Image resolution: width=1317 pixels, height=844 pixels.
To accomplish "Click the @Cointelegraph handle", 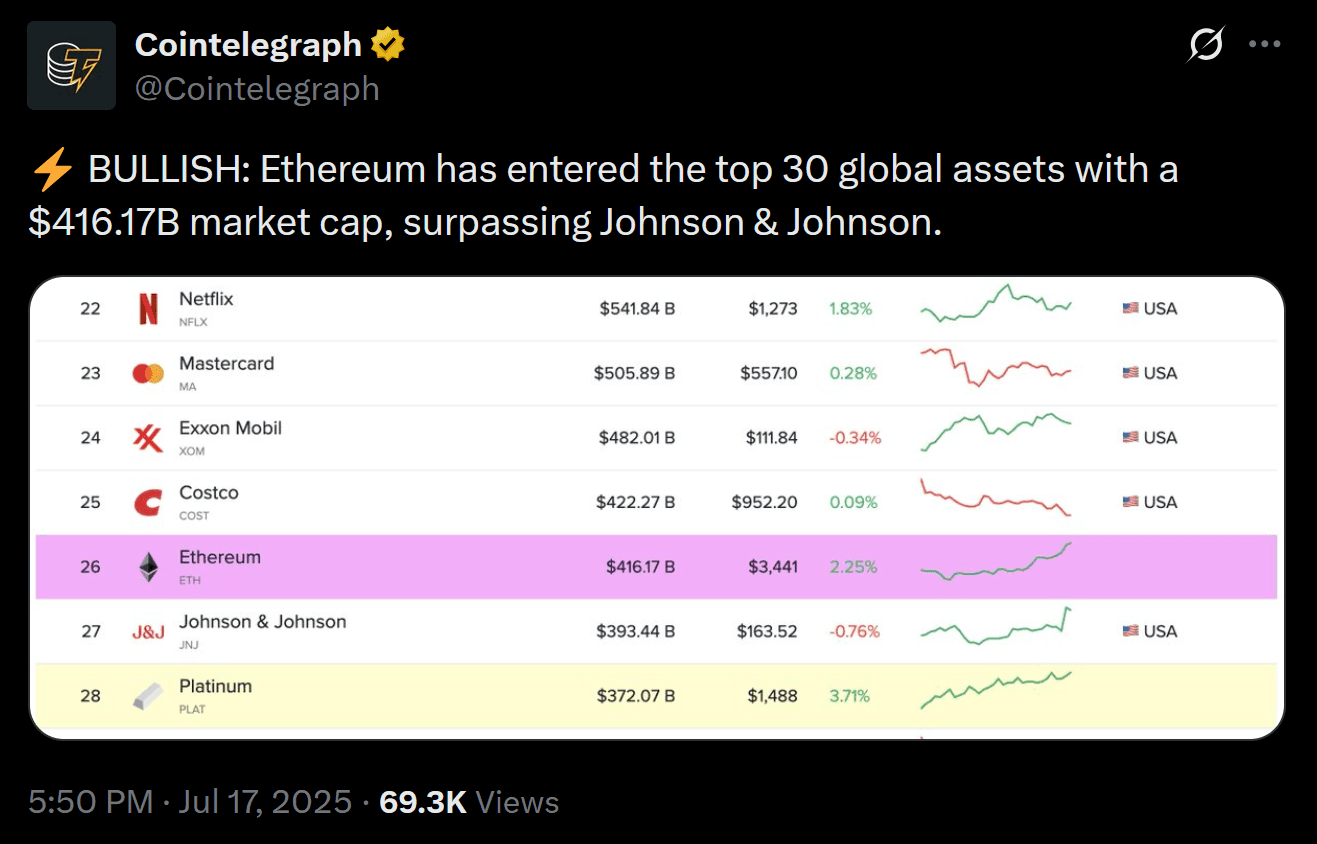I will pos(257,89).
